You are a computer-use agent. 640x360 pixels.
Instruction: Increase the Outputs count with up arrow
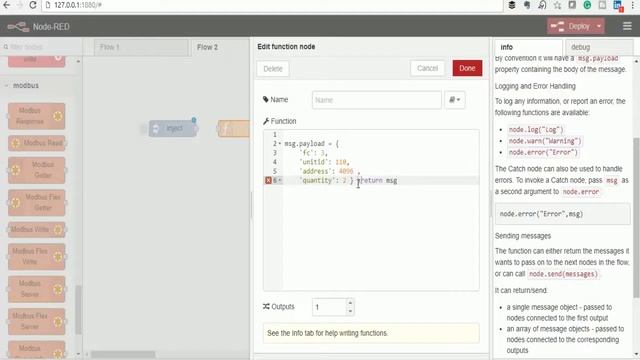click(350, 303)
